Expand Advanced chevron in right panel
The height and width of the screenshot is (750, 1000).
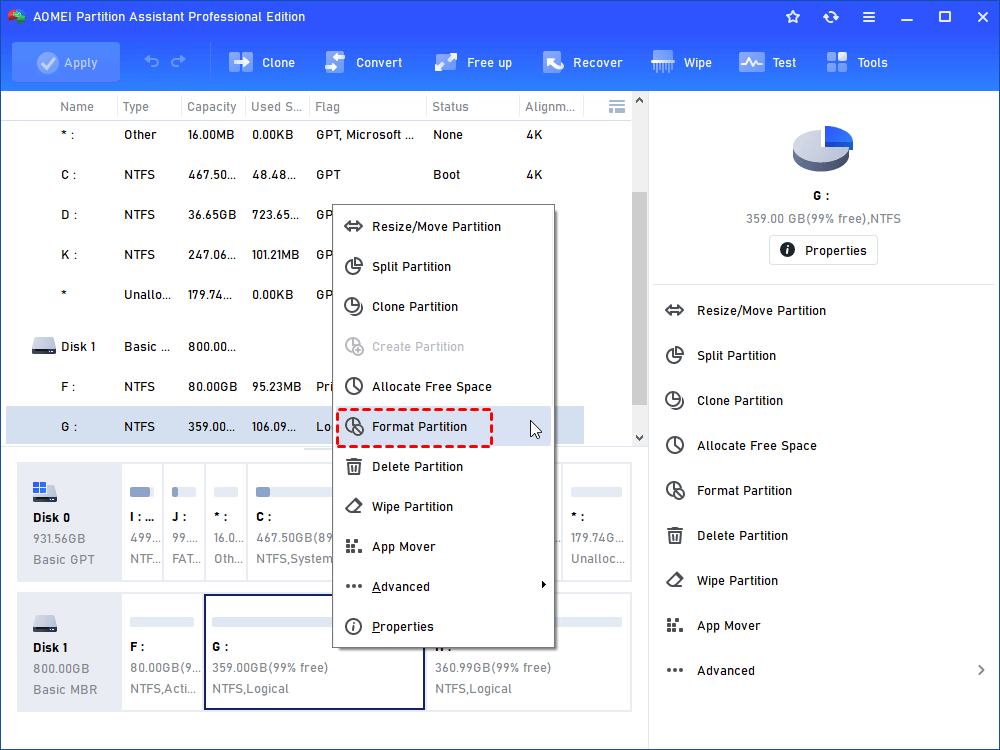981,670
